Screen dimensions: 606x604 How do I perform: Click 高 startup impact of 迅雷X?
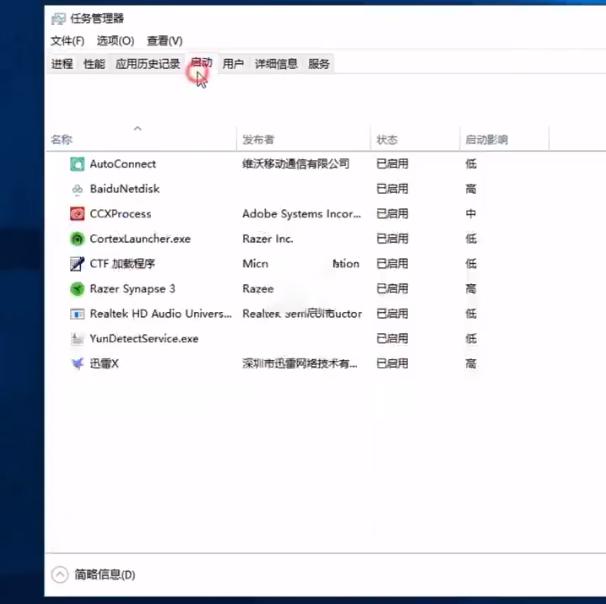[471, 363]
